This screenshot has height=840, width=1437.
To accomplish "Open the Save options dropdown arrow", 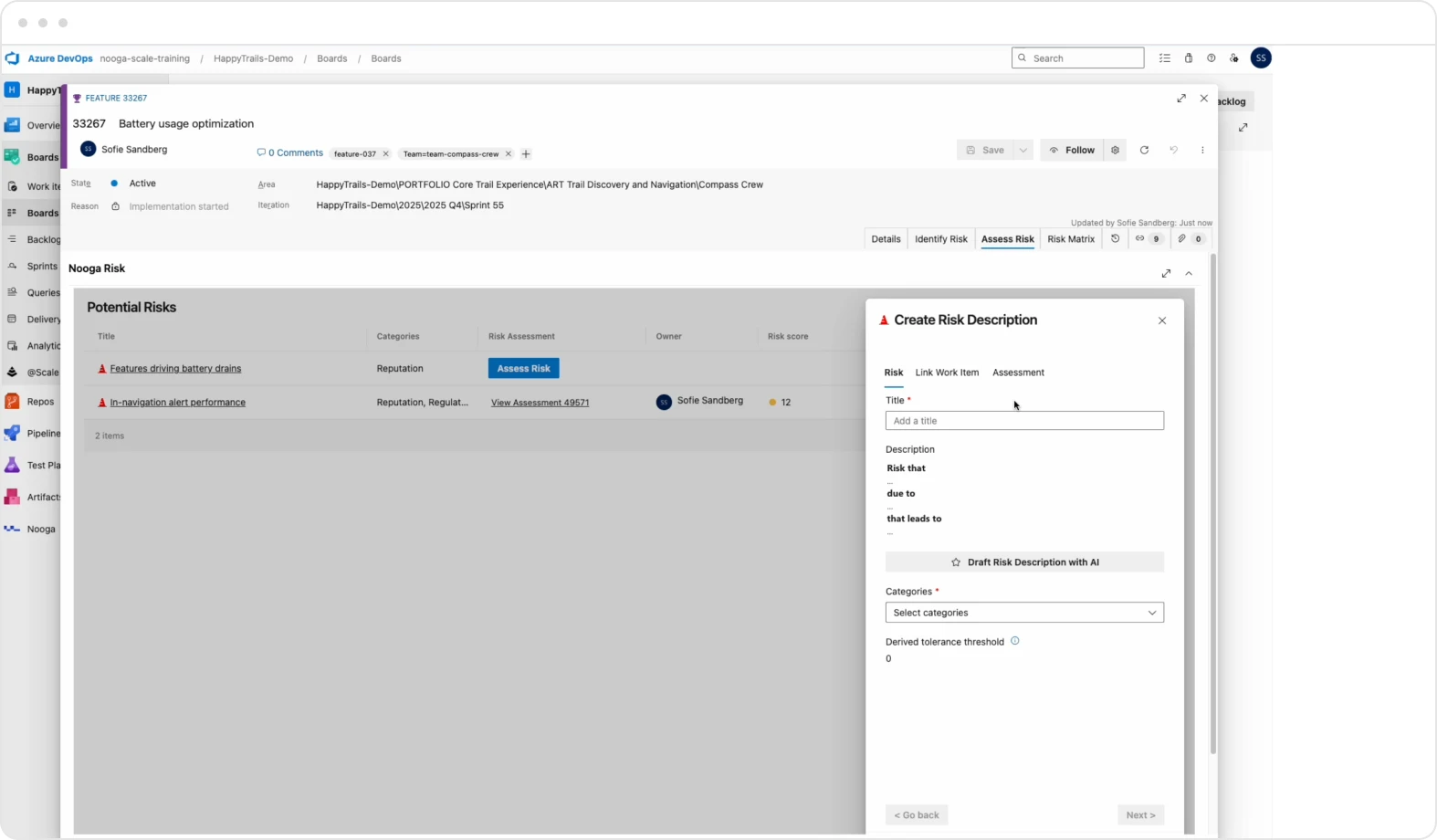I will coord(1023,151).
